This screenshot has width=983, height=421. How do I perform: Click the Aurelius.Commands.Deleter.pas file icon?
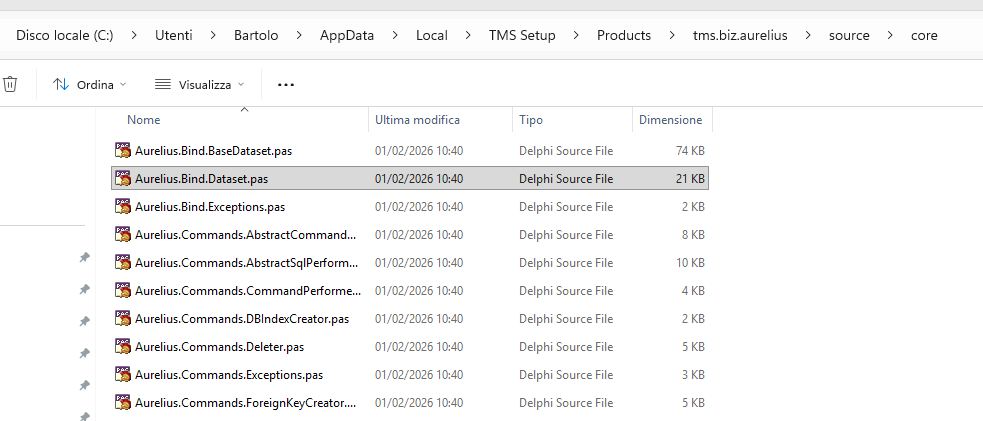[x=123, y=347]
